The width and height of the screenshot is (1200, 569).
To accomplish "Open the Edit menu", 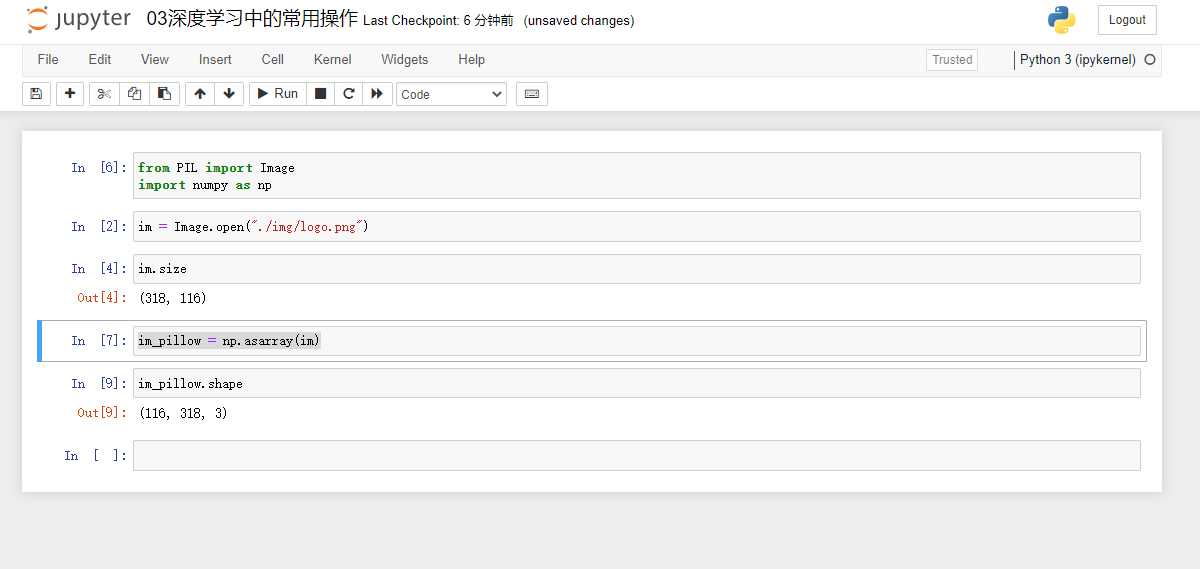I will (100, 60).
